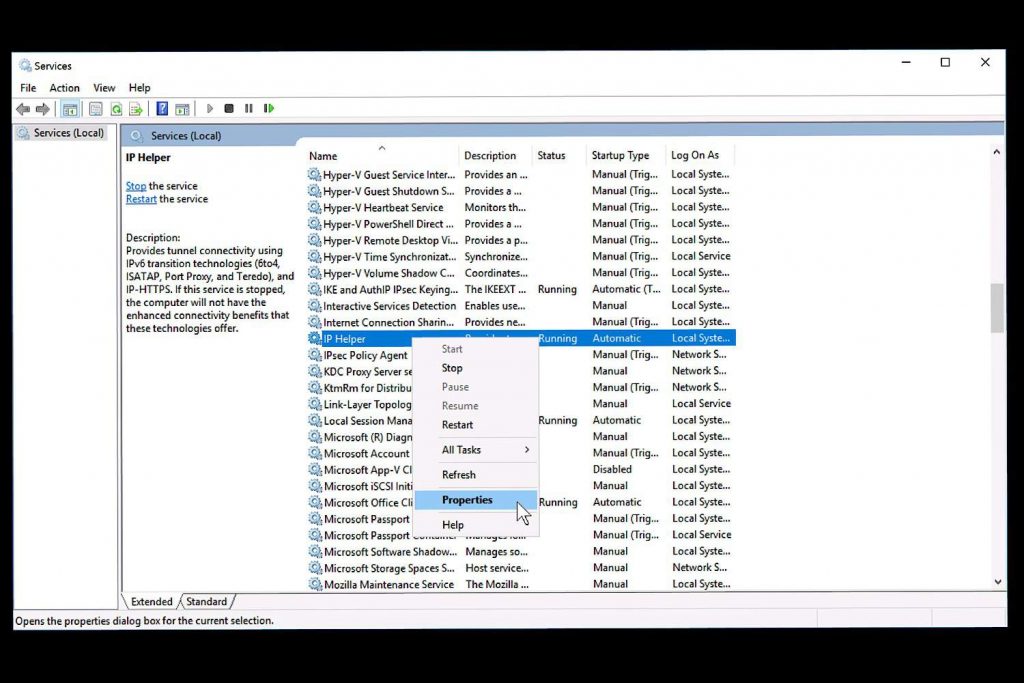Open the Action menu
Viewport: 1024px width, 683px height.
pos(64,88)
